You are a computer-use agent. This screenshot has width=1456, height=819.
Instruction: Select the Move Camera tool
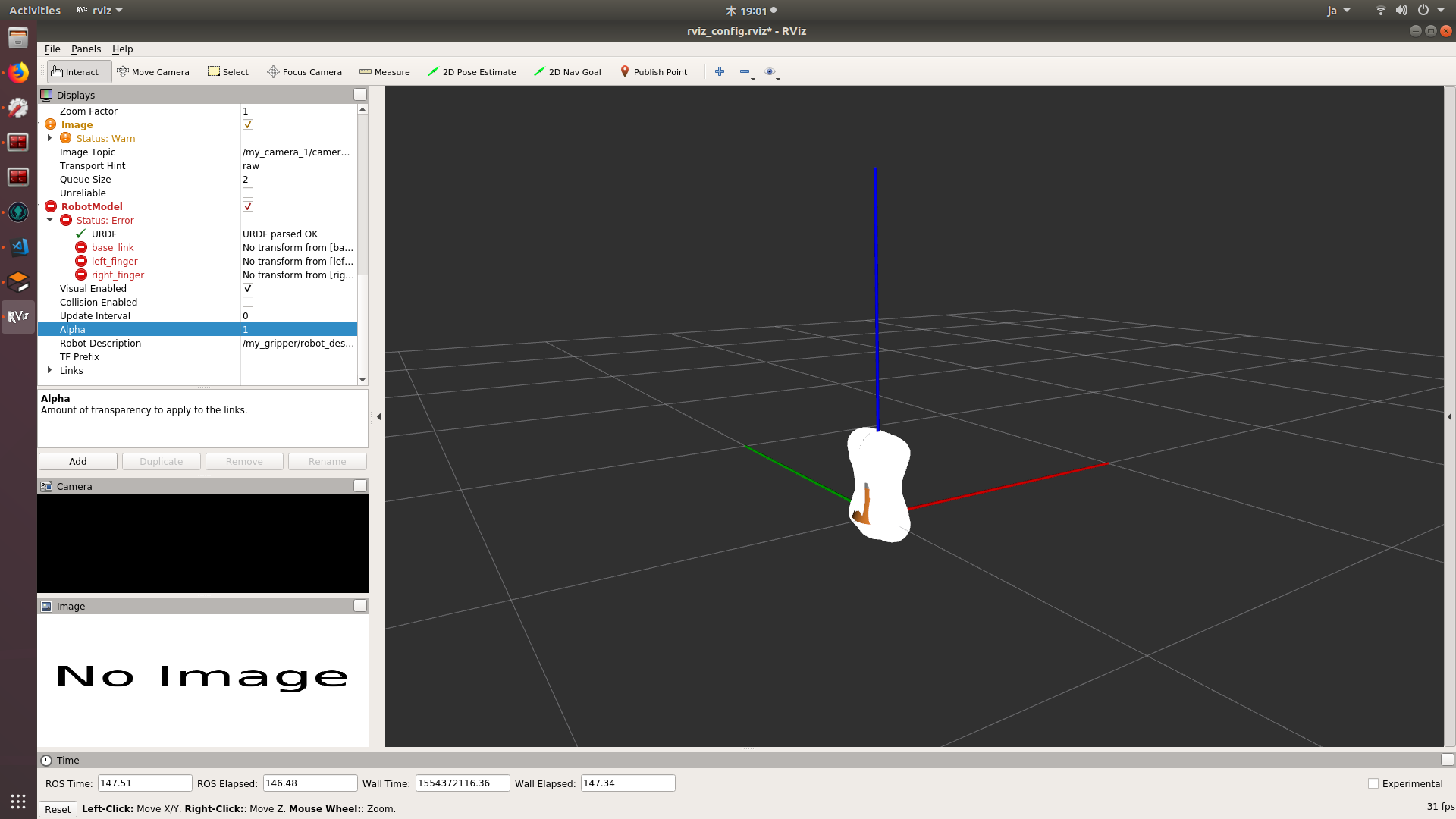click(x=153, y=72)
